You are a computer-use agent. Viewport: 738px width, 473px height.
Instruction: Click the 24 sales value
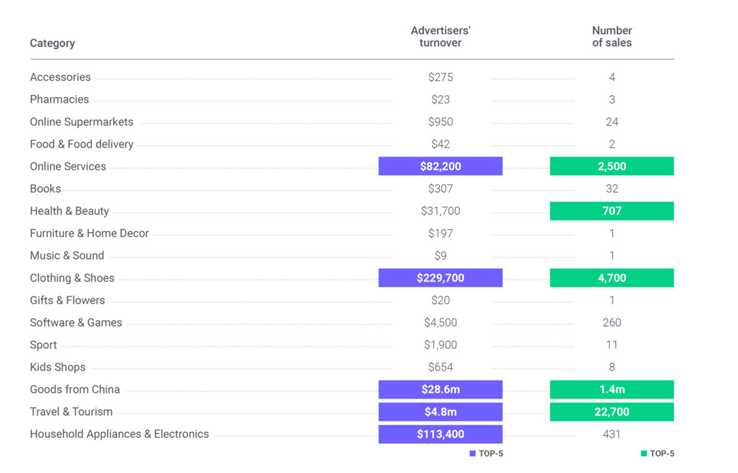tap(612, 122)
